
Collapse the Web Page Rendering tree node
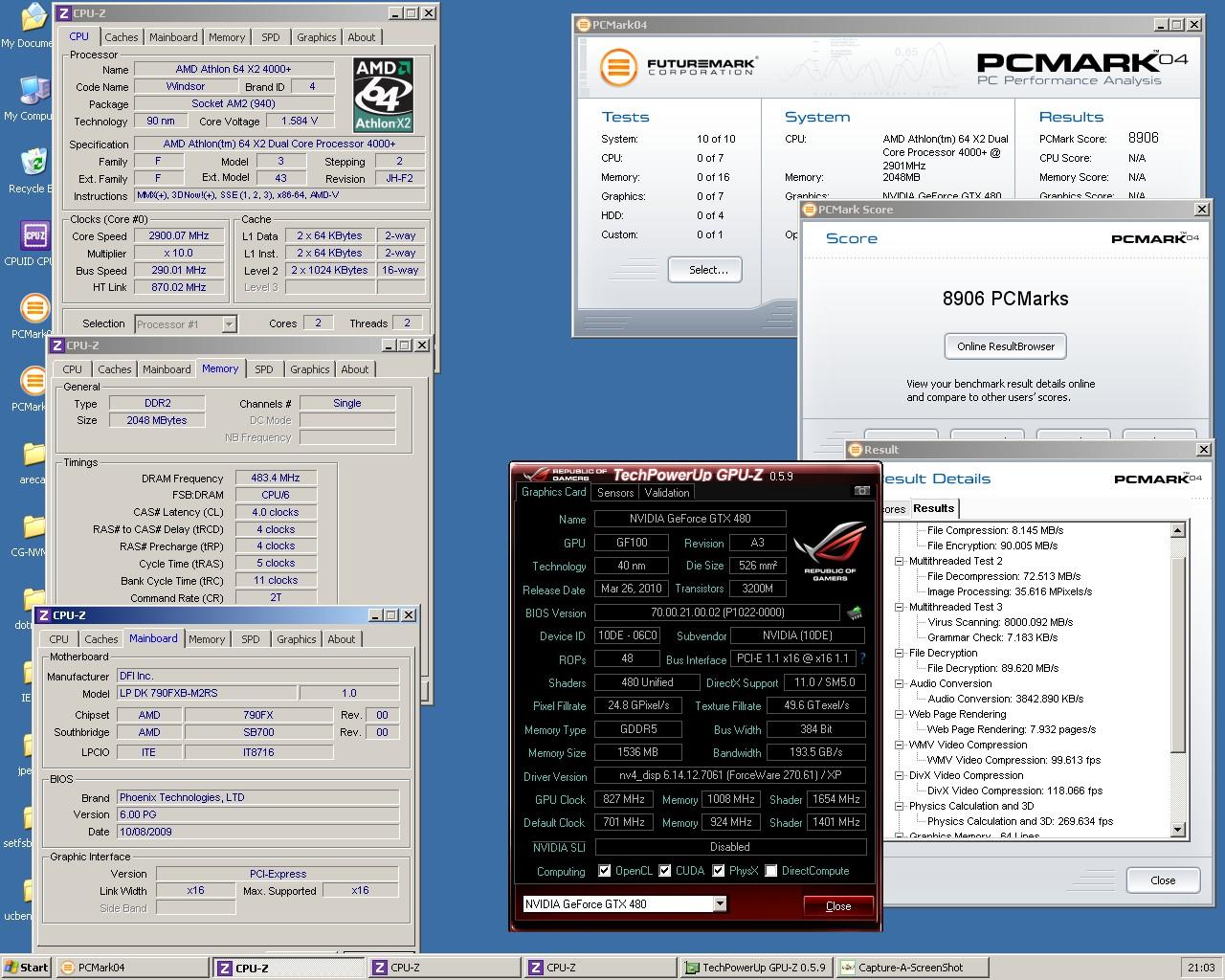click(900, 714)
